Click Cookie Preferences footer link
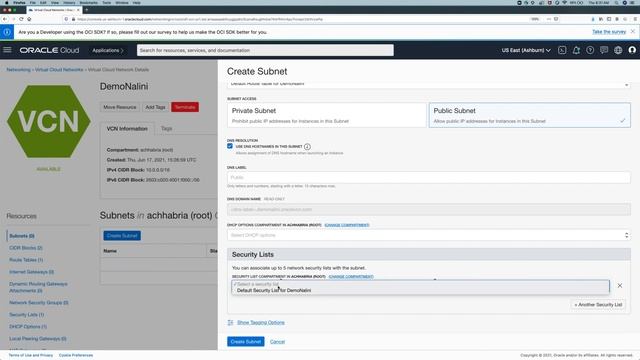Screen dimensions: 640x360 point(76,355)
